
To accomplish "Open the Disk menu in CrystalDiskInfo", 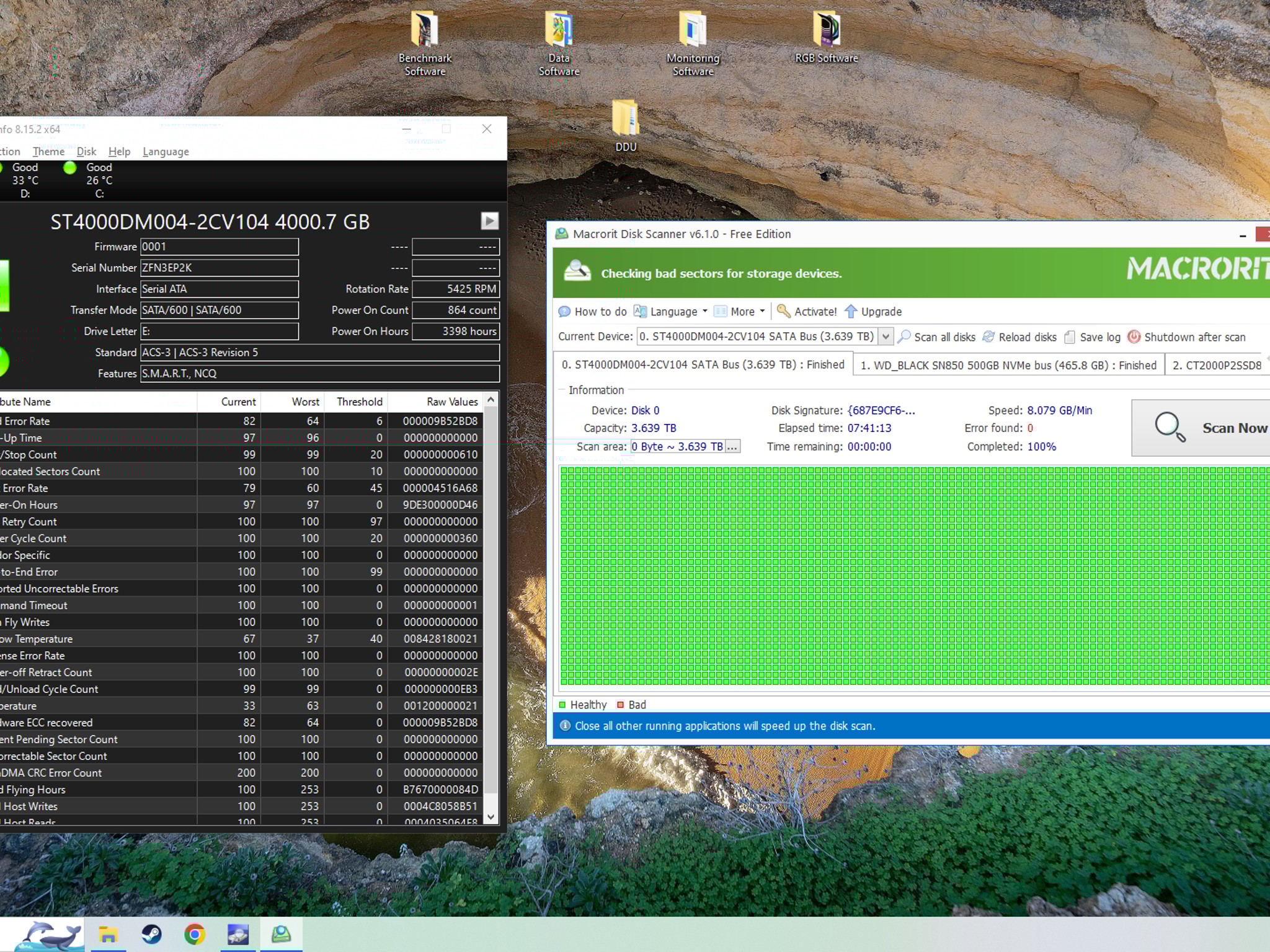I will click(86, 151).
